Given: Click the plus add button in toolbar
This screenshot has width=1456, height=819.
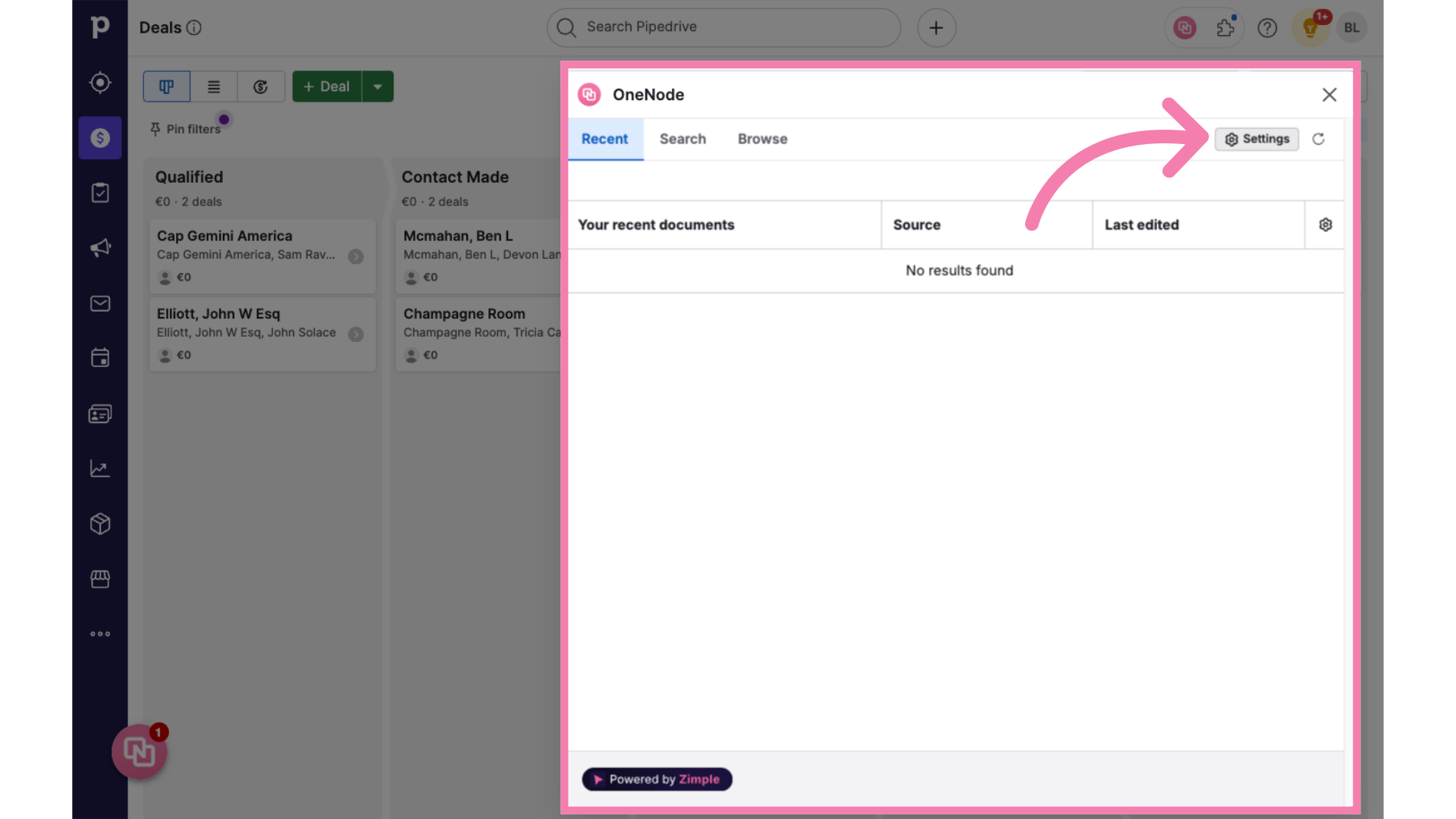Looking at the screenshot, I should pos(936,27).
